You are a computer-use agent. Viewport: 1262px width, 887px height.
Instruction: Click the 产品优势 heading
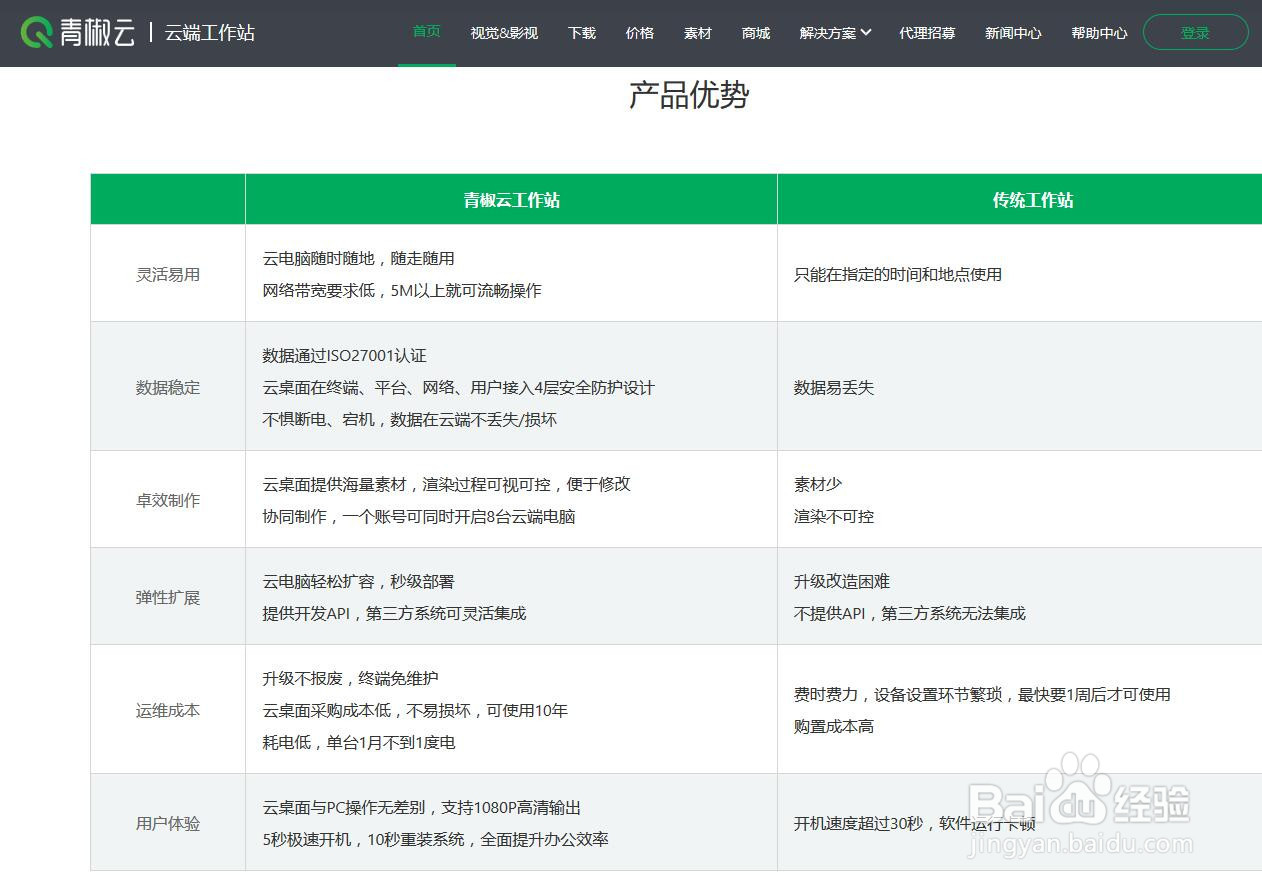click(x=687, y=96)
